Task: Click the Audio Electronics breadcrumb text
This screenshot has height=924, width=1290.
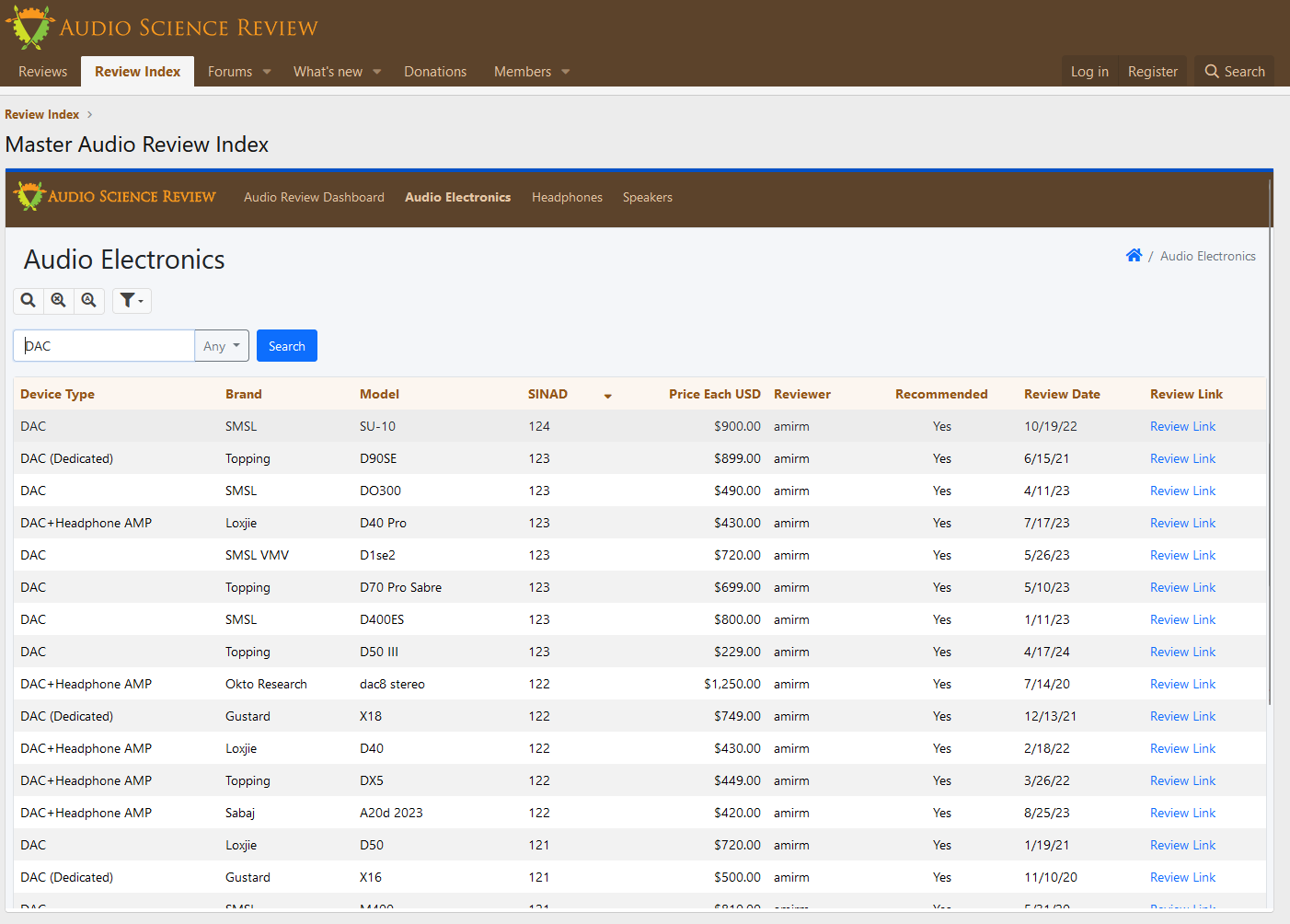Action: pyautogui.click(x=1207, y=256)
